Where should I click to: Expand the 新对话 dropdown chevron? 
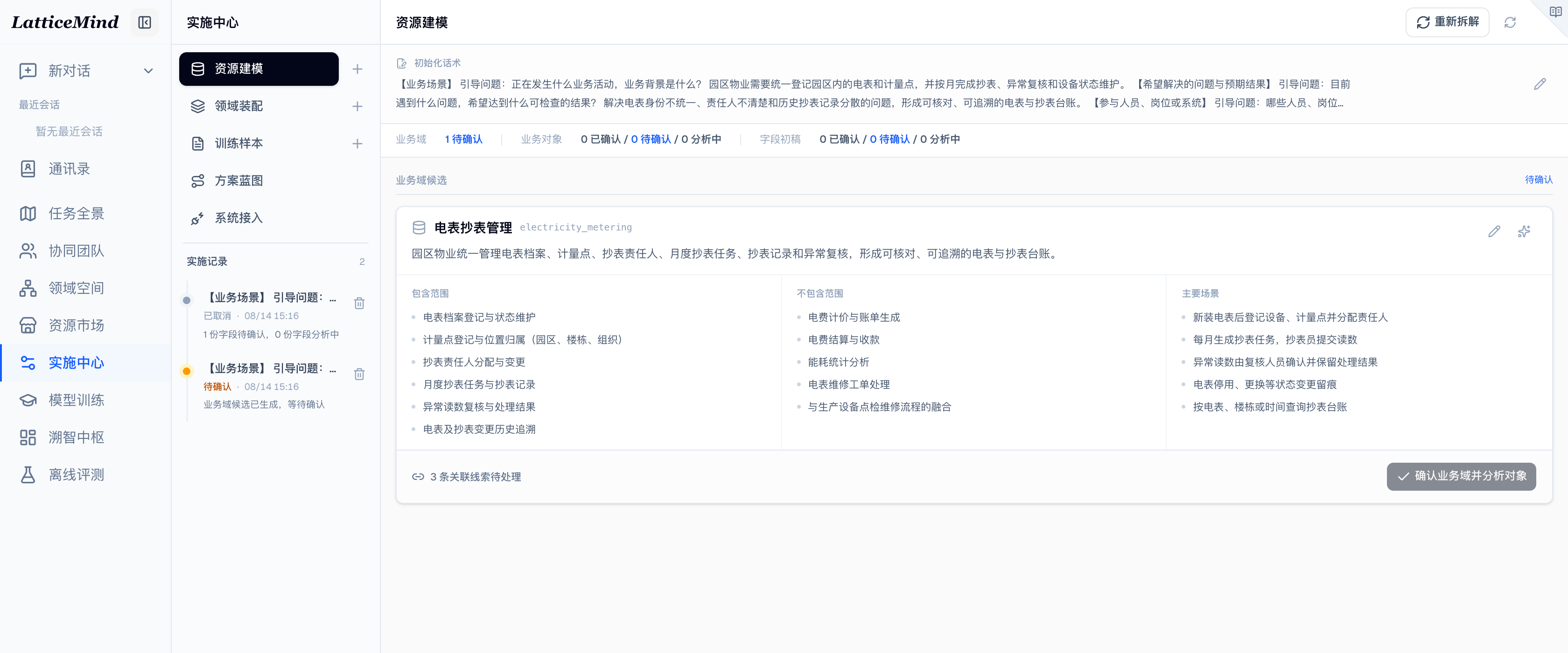(x=148, y=70)
